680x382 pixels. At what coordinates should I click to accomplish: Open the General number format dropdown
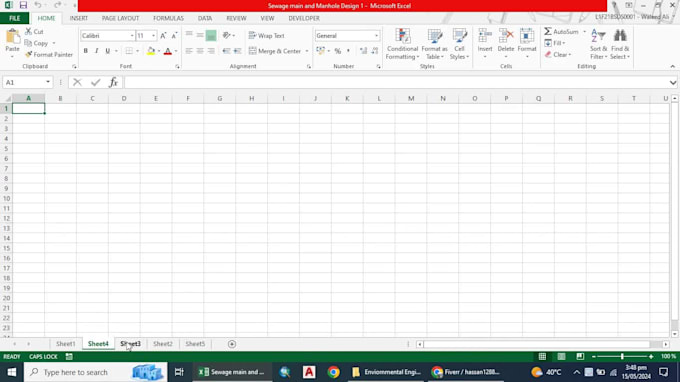376,36
